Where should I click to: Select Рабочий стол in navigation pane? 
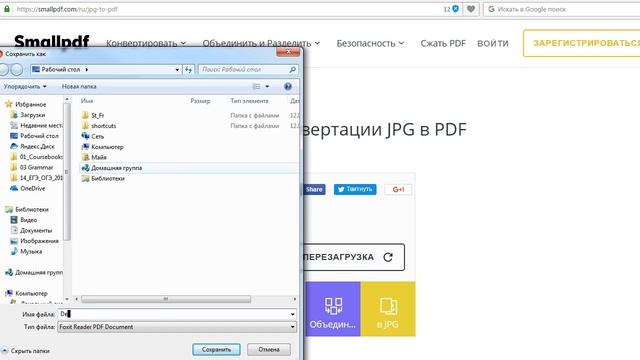pyautogui.click(x=39, y=136)
